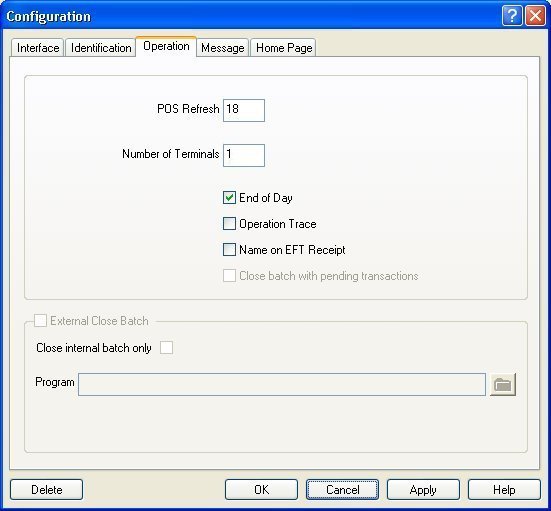The image size is (551, 511).
Task: Click the Apply button
Action: [x=423, y=490]
